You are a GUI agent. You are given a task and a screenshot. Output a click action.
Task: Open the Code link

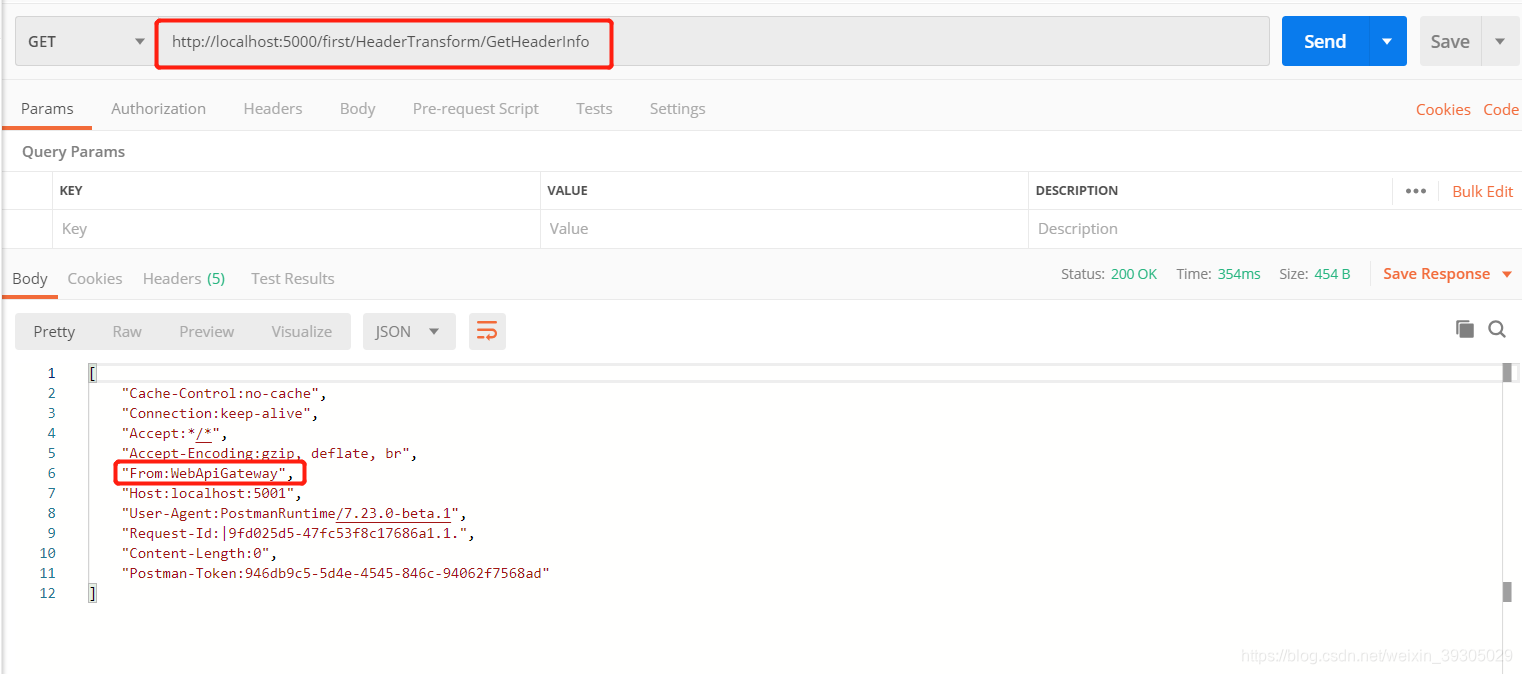(x=1501, y=109)
